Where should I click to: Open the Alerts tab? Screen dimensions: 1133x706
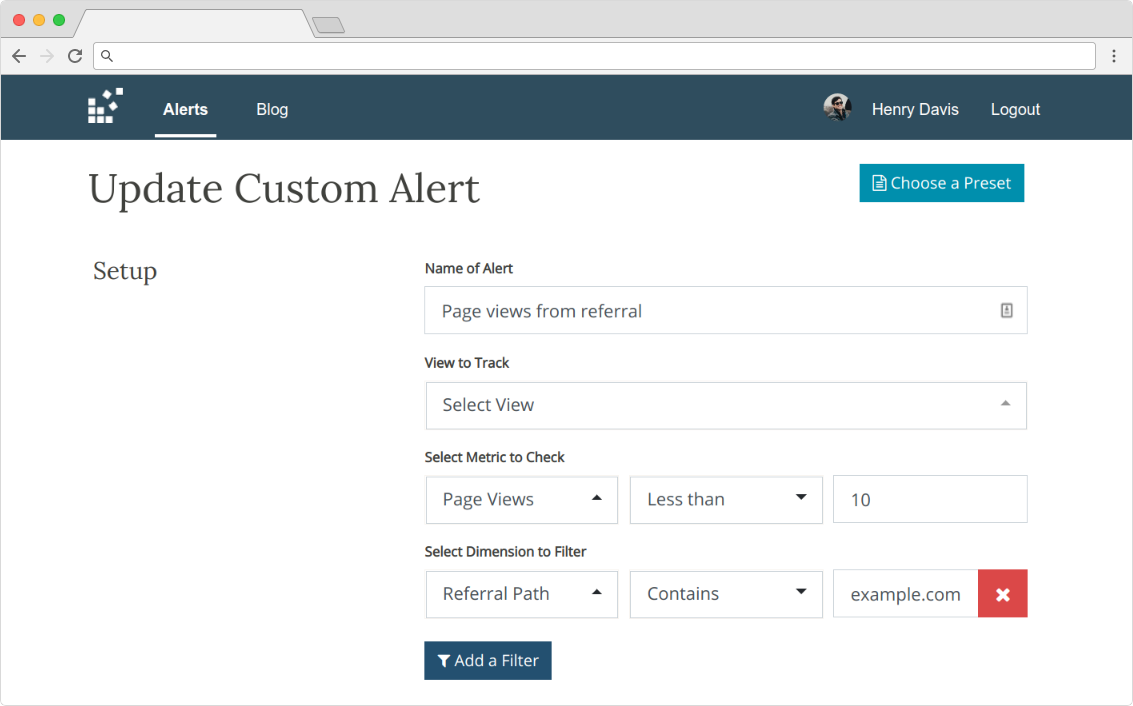(x=185, y=110)
